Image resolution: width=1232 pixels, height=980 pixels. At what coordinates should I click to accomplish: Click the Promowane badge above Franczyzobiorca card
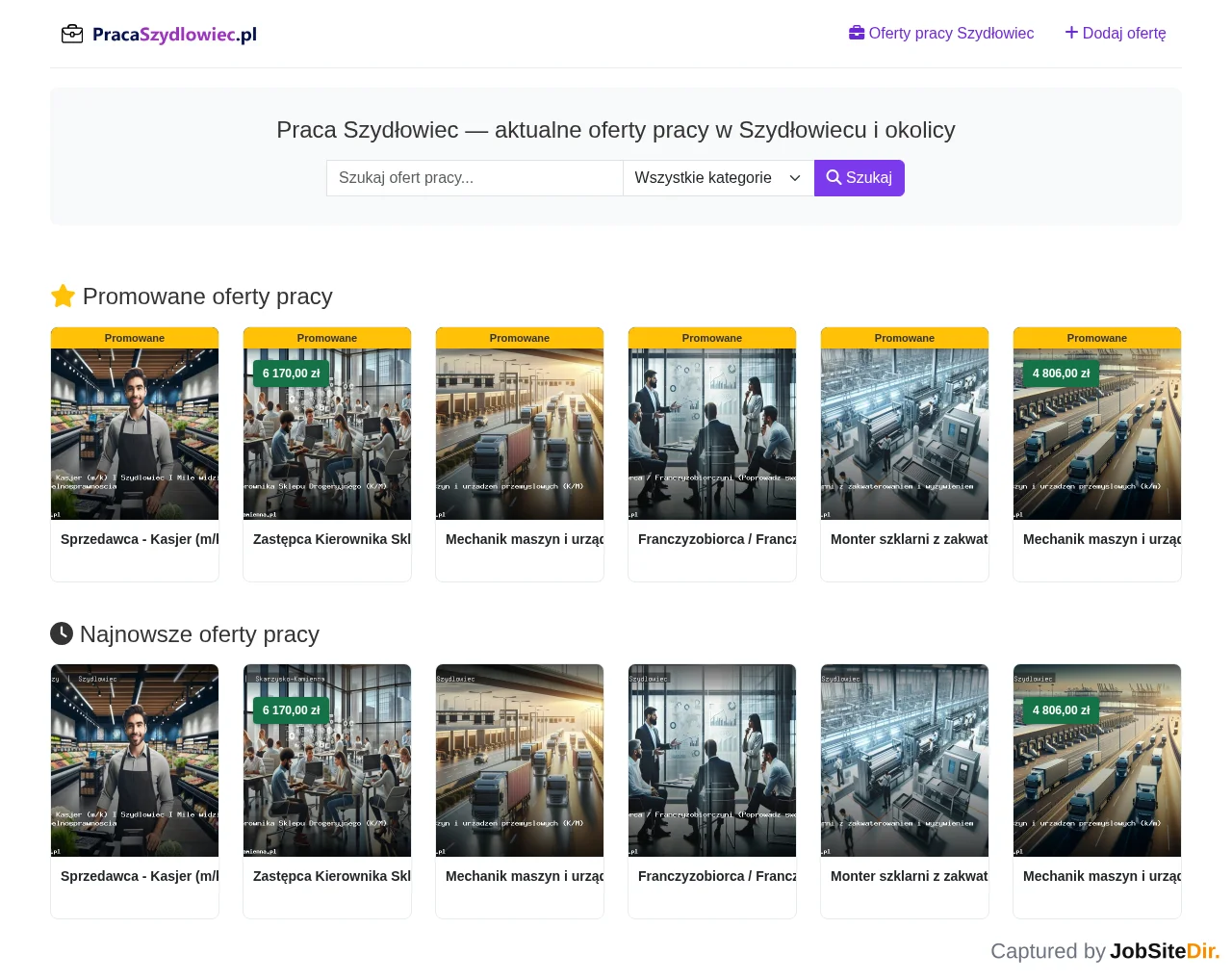(712, 338)
